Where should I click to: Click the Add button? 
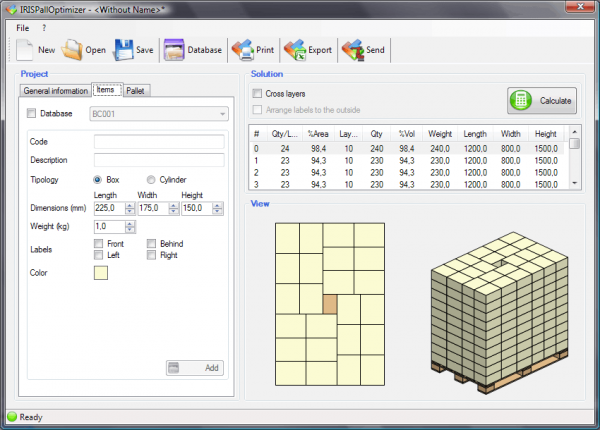(x=195, y=368)
